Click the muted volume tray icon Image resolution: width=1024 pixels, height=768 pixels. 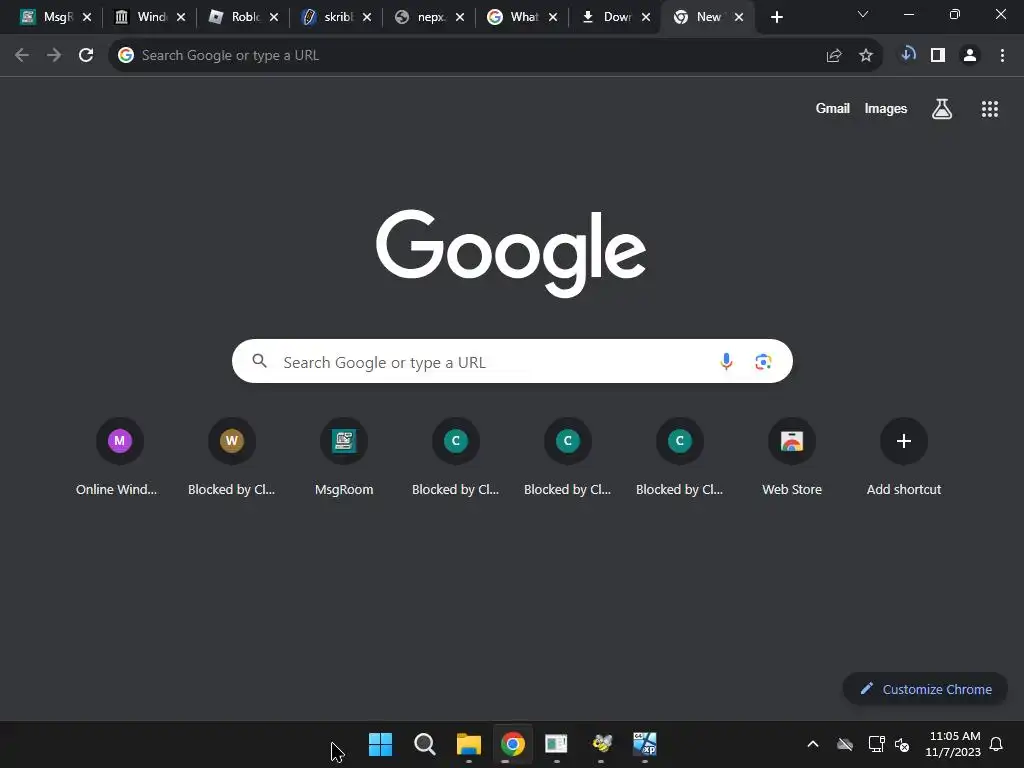pos(902,744)
